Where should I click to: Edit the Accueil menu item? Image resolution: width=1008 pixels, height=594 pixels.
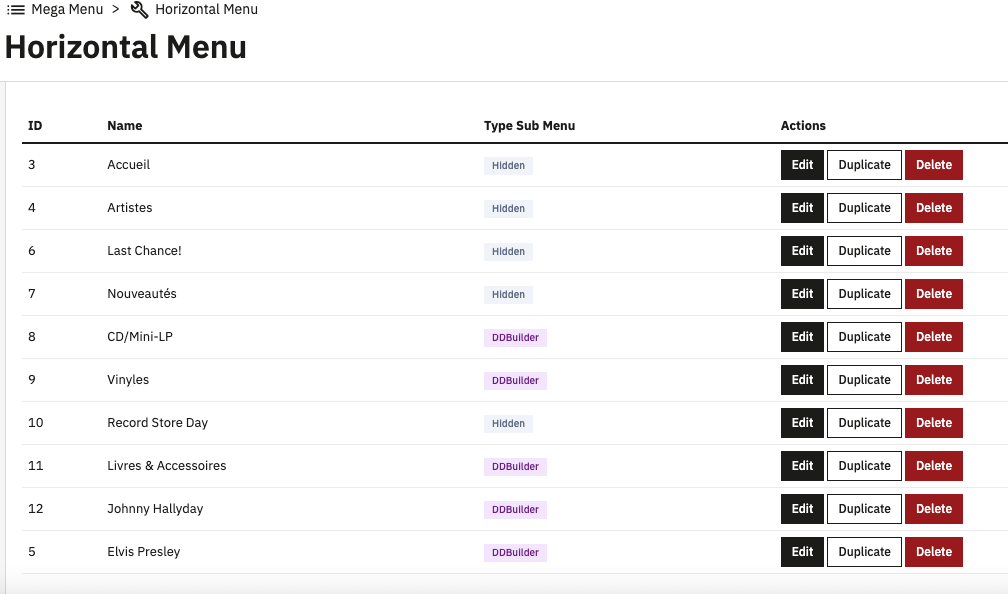pyautogui.click(x=802, y=165)
